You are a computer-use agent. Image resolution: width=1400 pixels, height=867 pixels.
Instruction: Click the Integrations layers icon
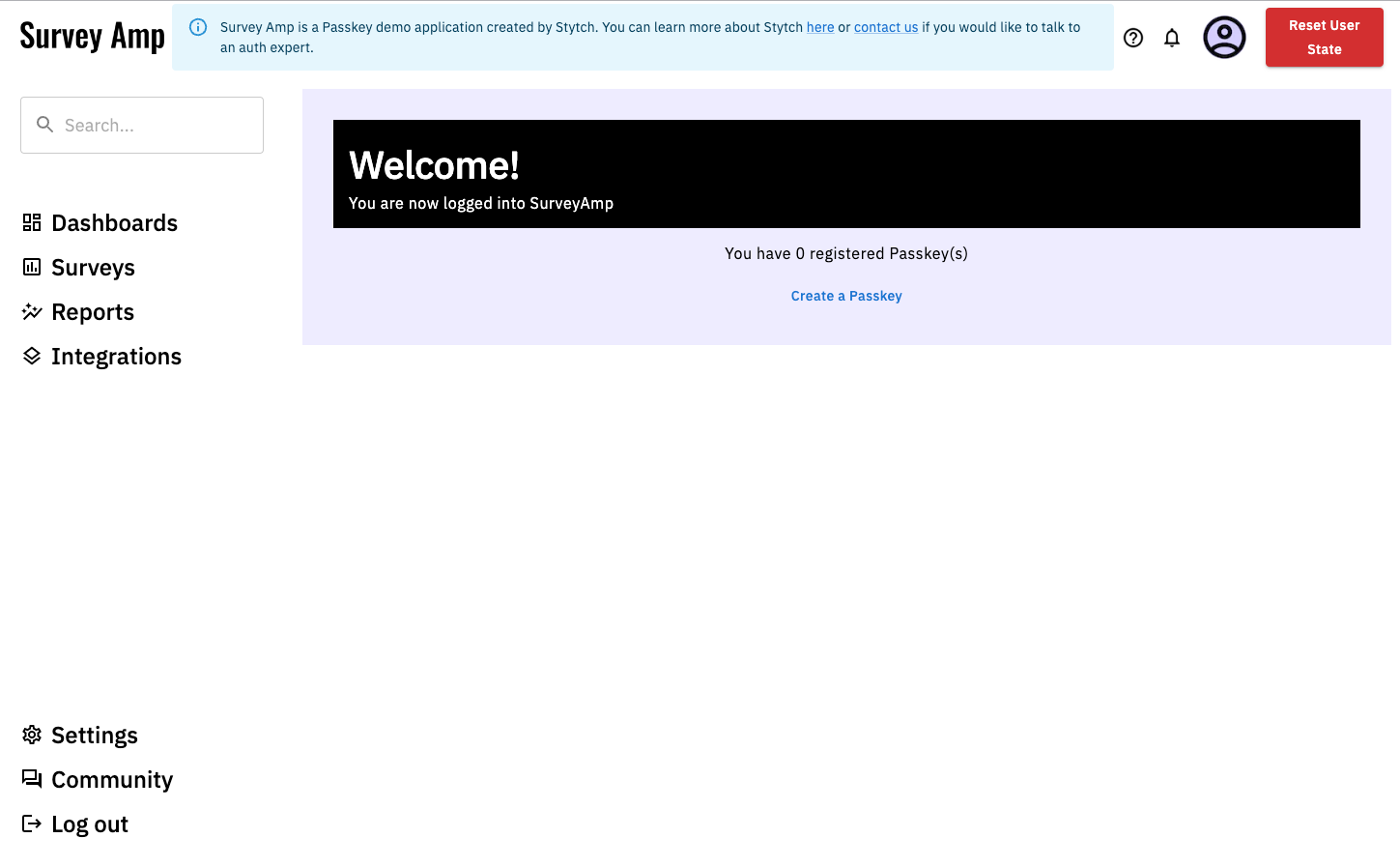point(32,356)
